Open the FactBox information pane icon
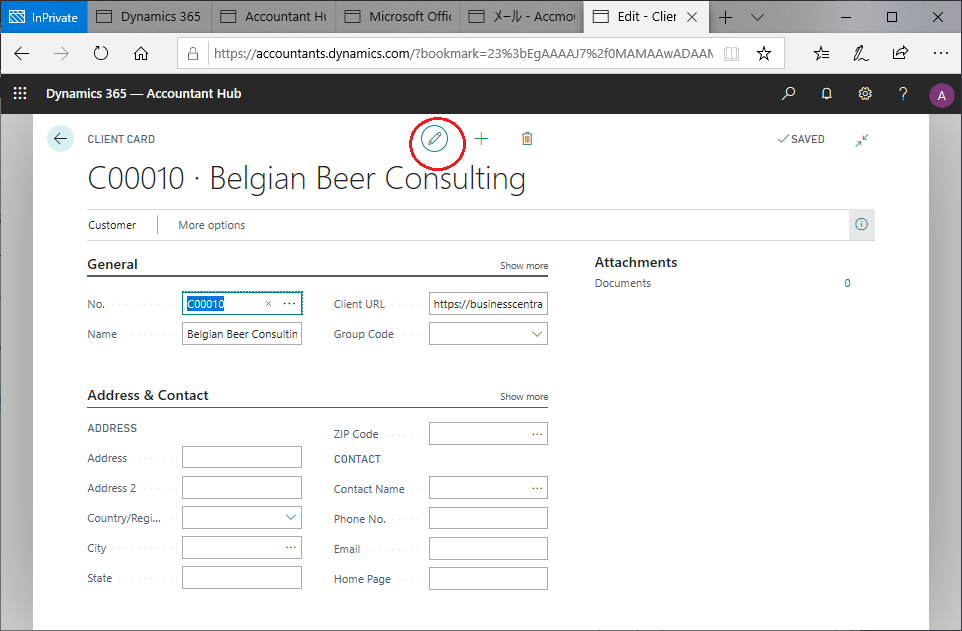The image size is (962, 631). [861, 225]
